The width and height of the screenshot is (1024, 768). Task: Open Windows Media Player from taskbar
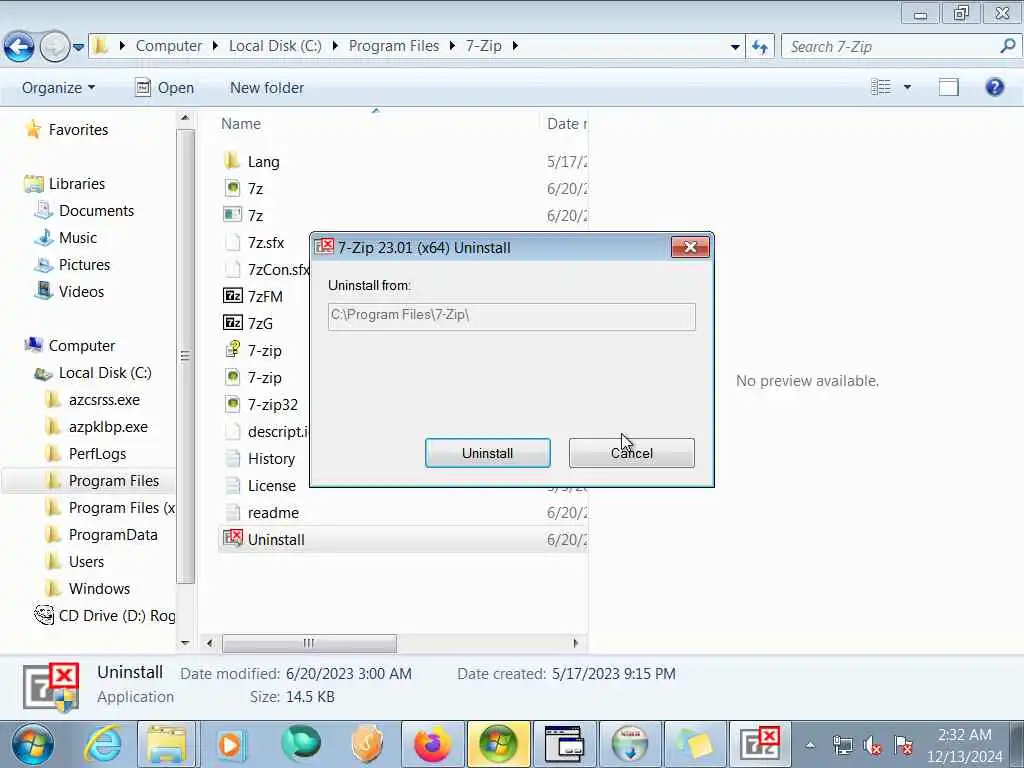(230, 744)
